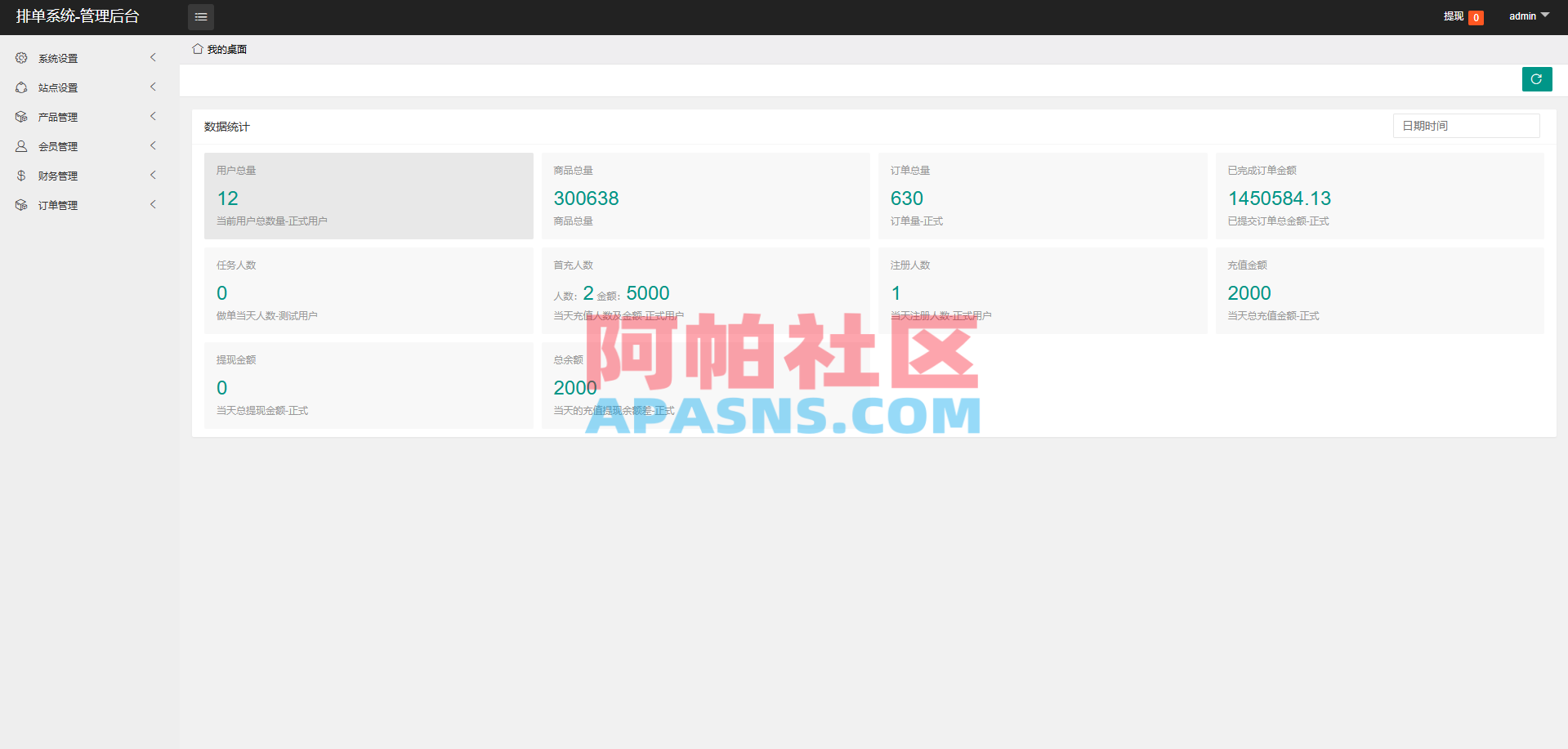
Task: Click the 会员管理 user icon
Action: (x=20, y=146)
